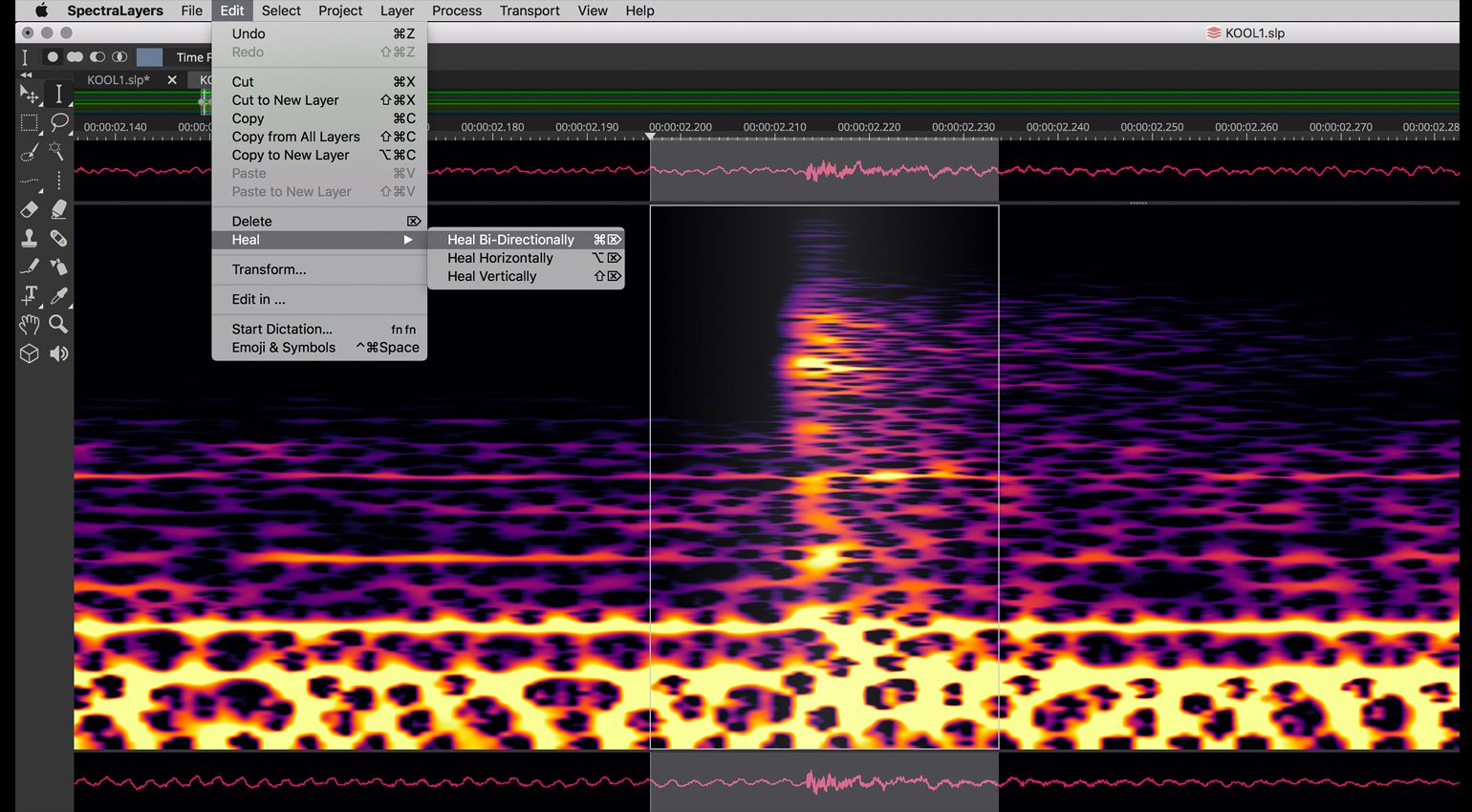This screenshot has width=1472, height=812.
Task: Choose Undo from the Edit menu
Action: pos(319,33)
